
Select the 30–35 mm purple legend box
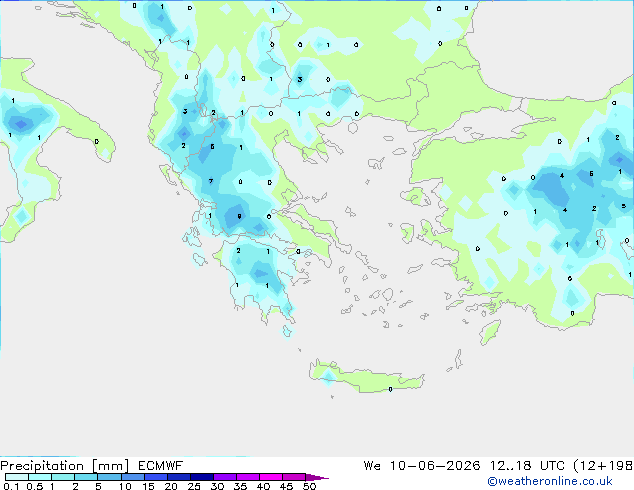[x=225, y=477]
